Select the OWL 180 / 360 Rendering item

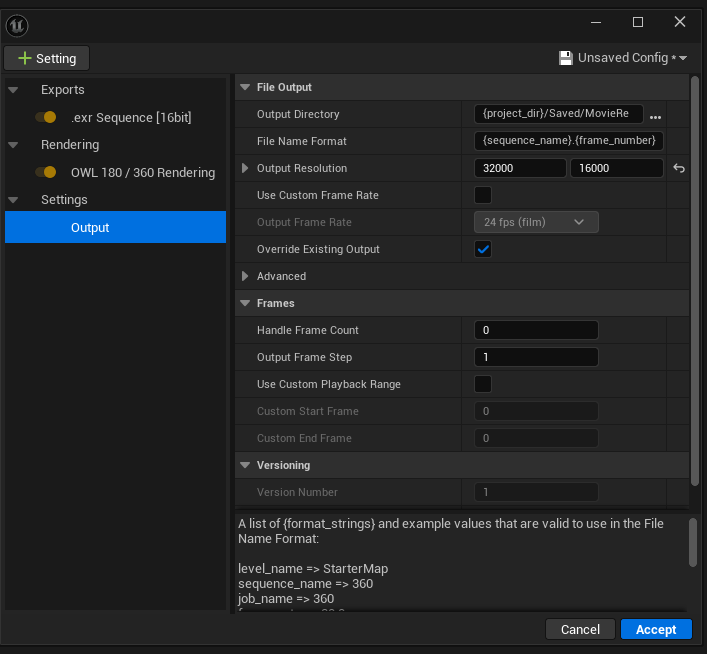click(x=143, y=173)
